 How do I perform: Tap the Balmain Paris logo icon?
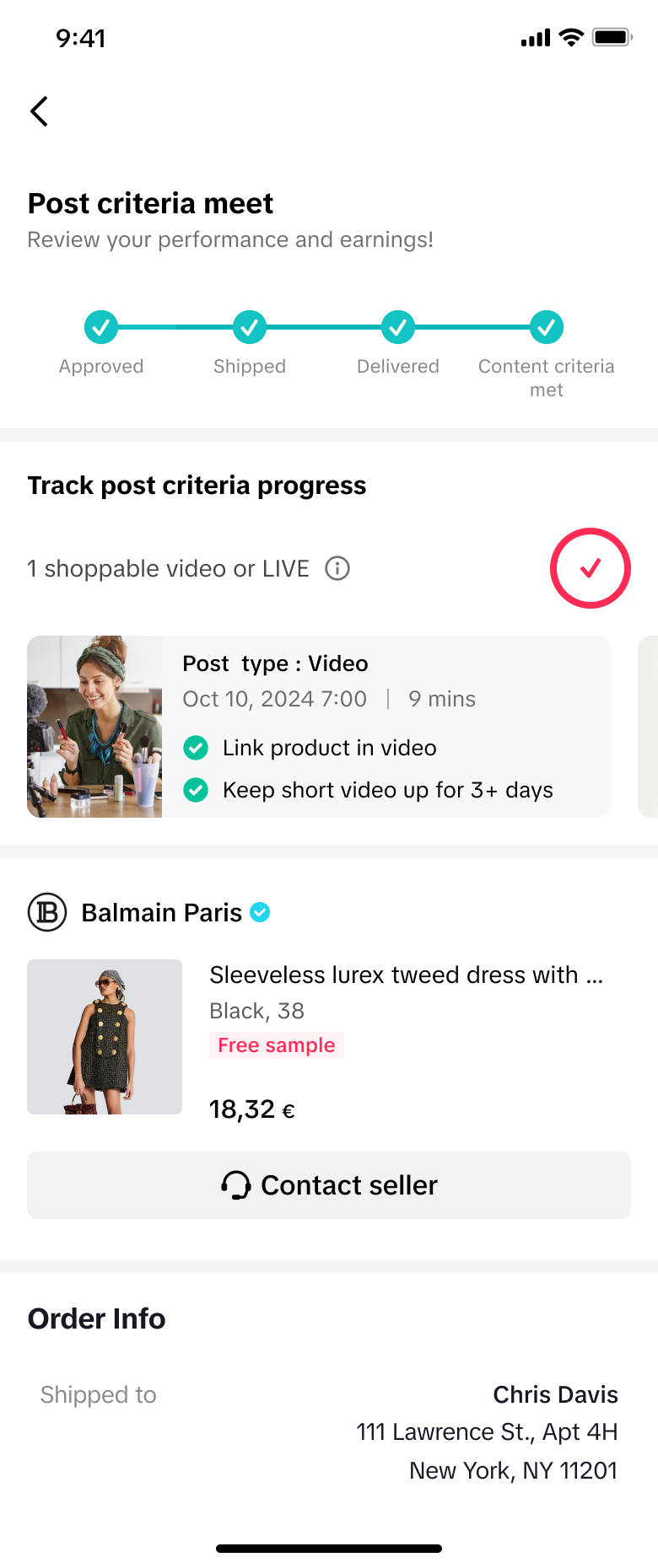[x=47, y=912]
